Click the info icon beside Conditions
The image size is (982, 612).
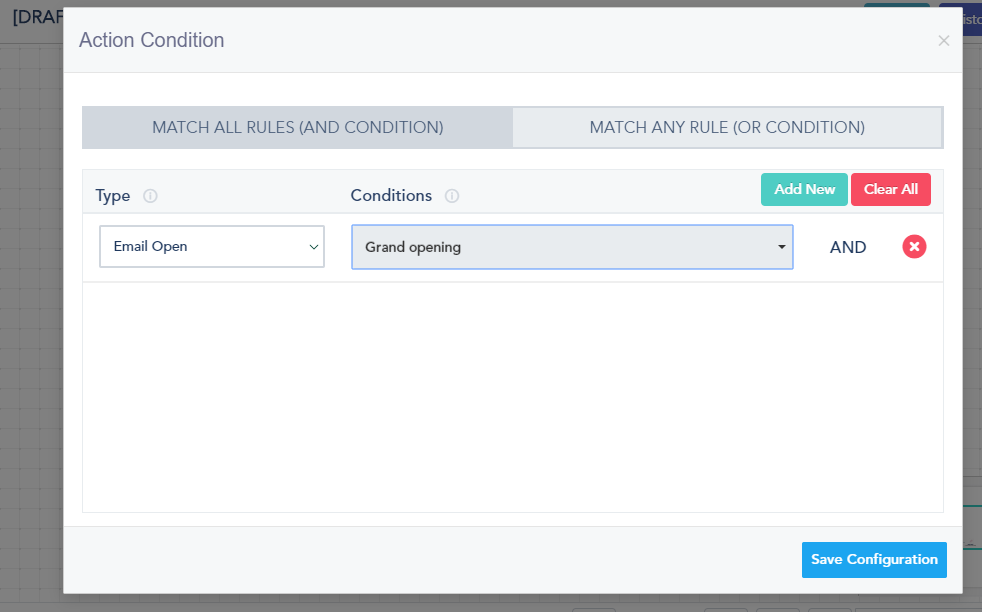point(452,196)
